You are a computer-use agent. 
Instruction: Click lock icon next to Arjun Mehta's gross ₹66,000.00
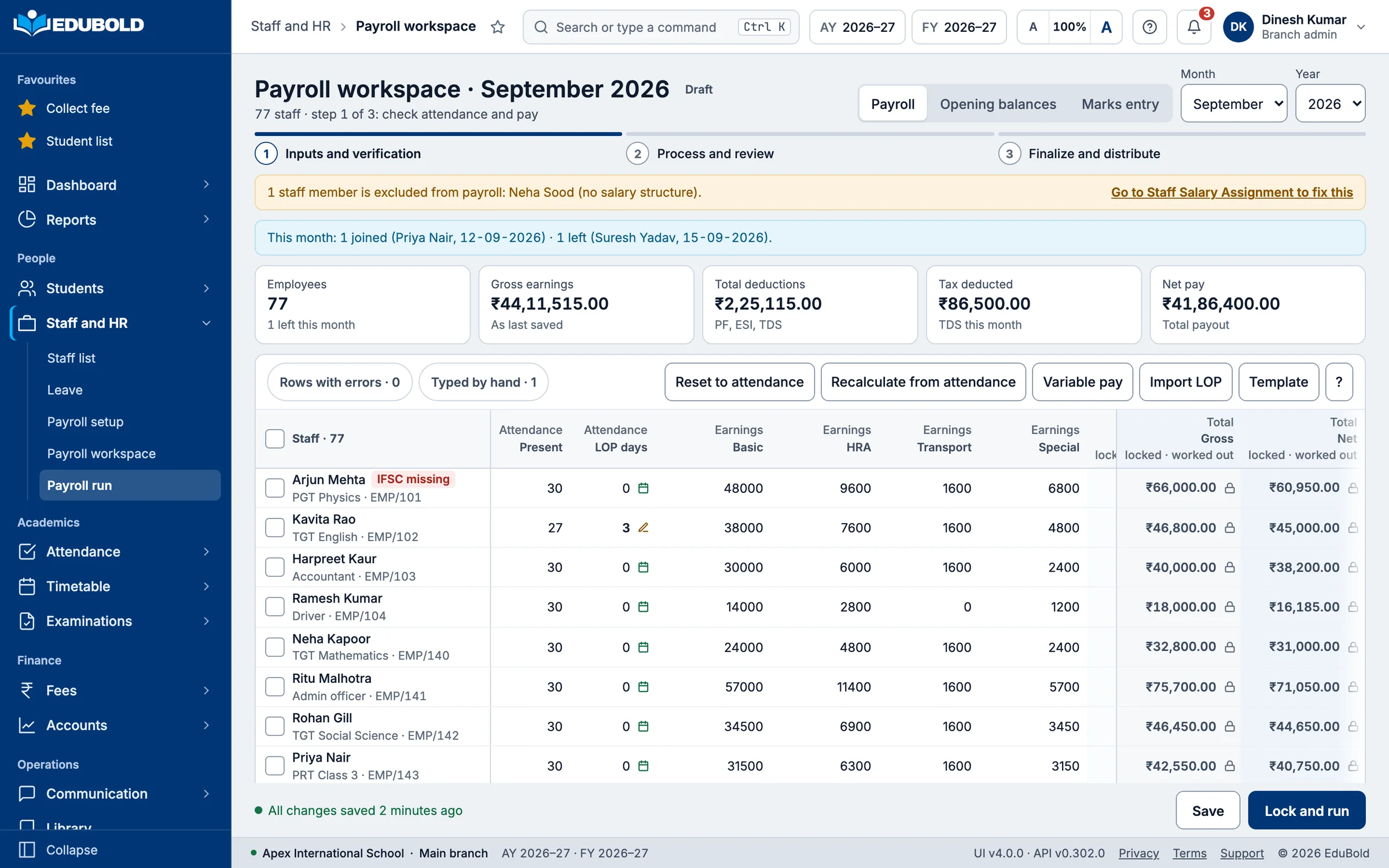tap(1230, 488)
